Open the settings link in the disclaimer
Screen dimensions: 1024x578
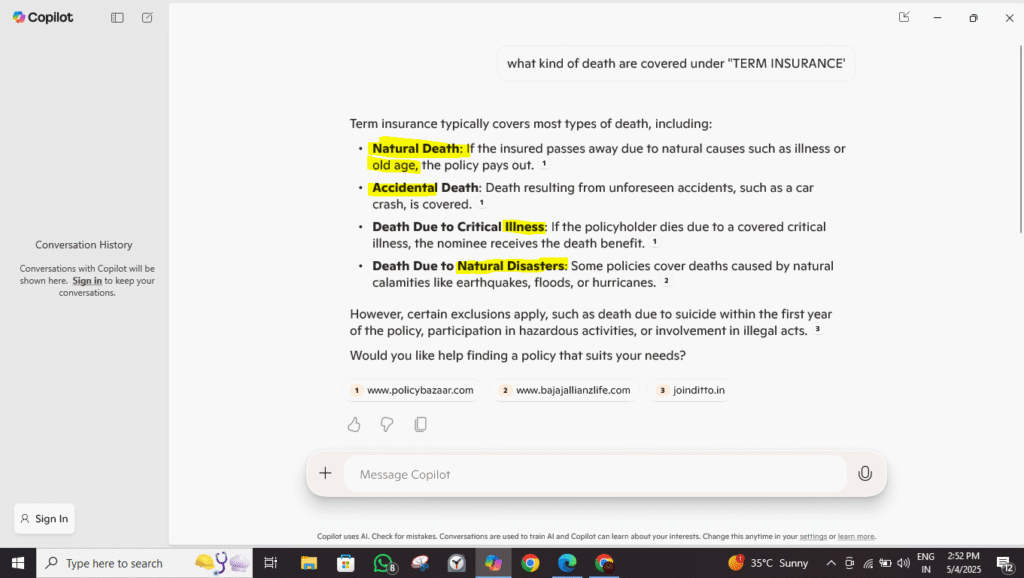tap(813, 536)
